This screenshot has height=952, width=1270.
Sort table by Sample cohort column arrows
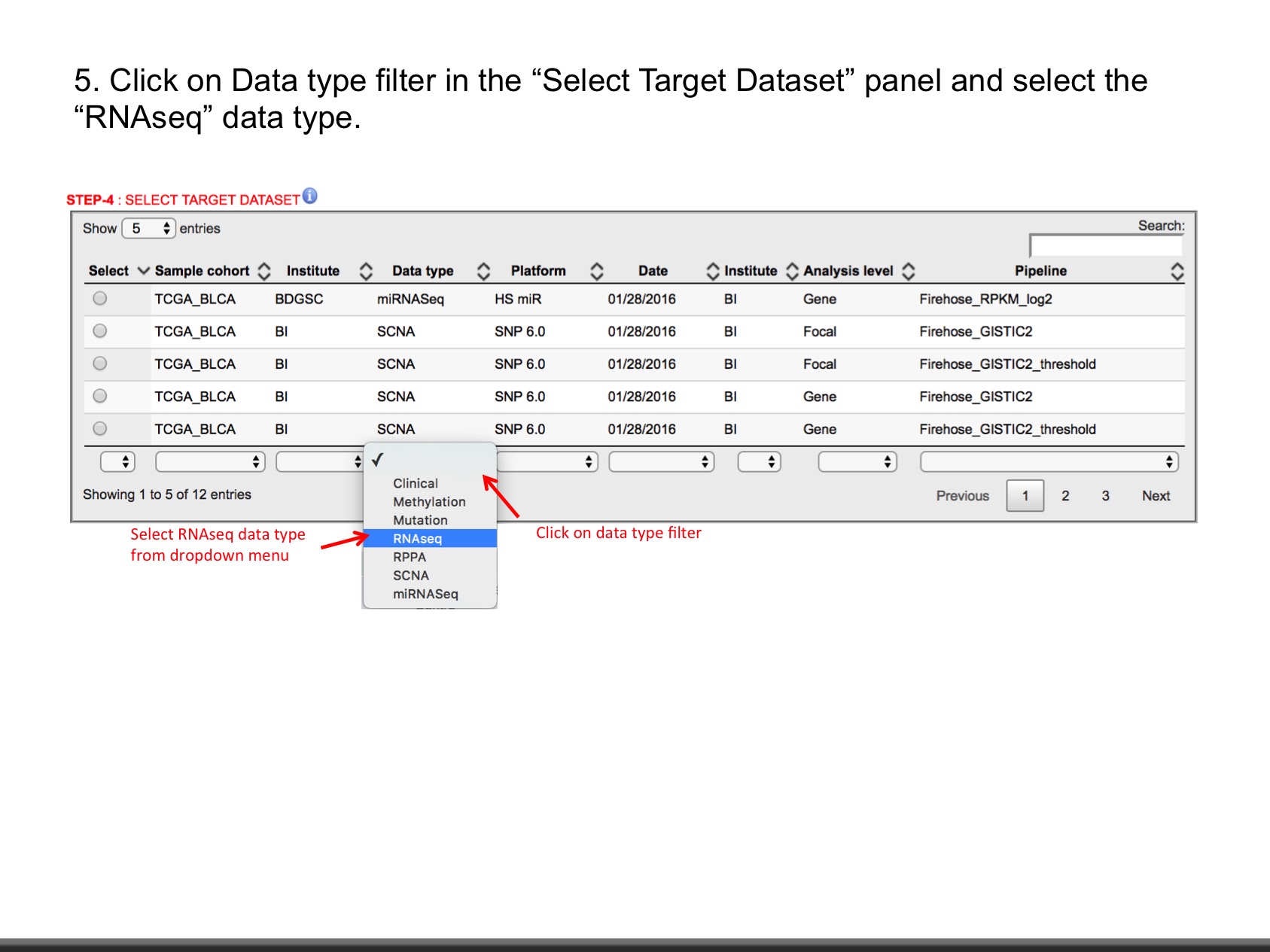point(264,271)
